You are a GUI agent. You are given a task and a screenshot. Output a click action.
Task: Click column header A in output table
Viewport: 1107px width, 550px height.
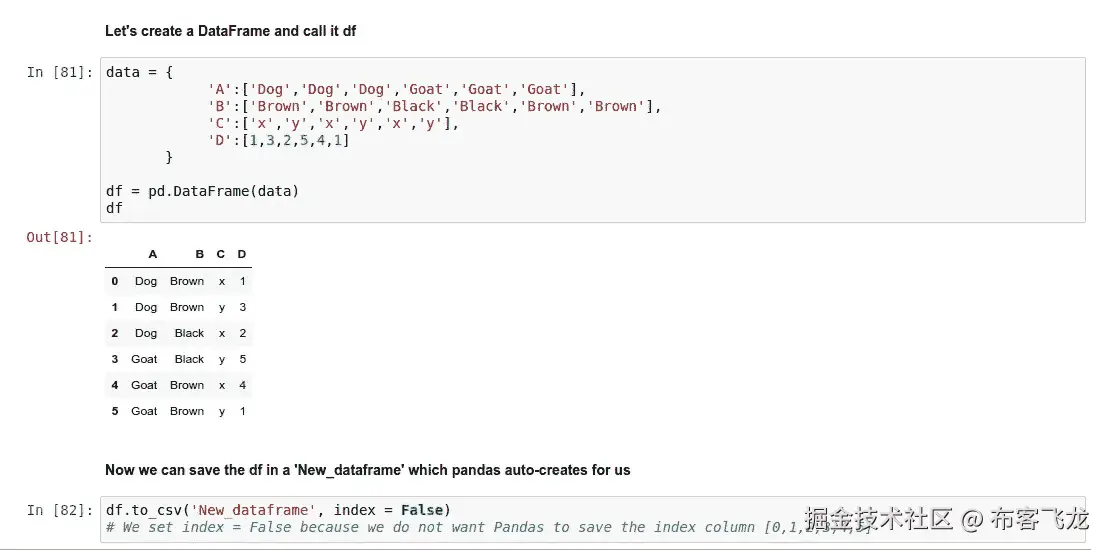[153, 255]
